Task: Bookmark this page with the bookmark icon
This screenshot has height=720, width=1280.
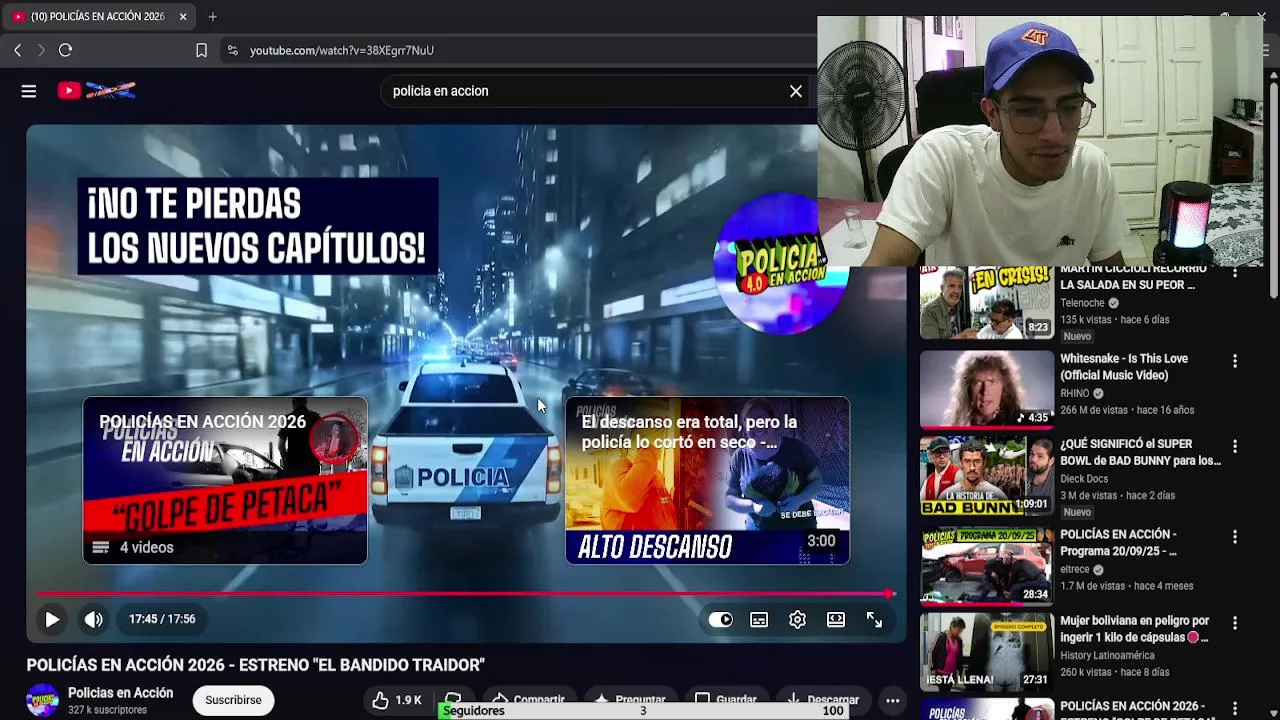Action: pyautogui.click(x=201, y=50)
